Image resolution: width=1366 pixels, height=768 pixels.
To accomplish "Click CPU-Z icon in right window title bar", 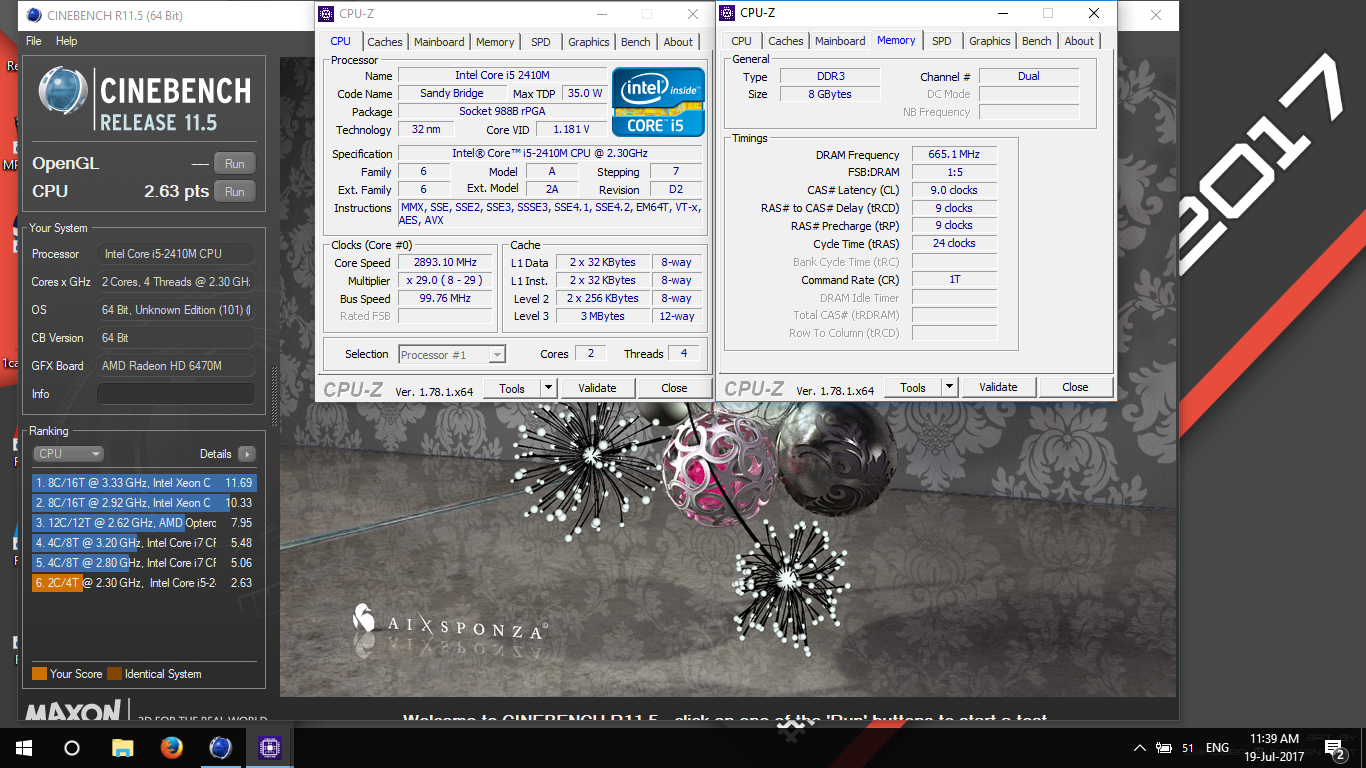I will (727, 13).
